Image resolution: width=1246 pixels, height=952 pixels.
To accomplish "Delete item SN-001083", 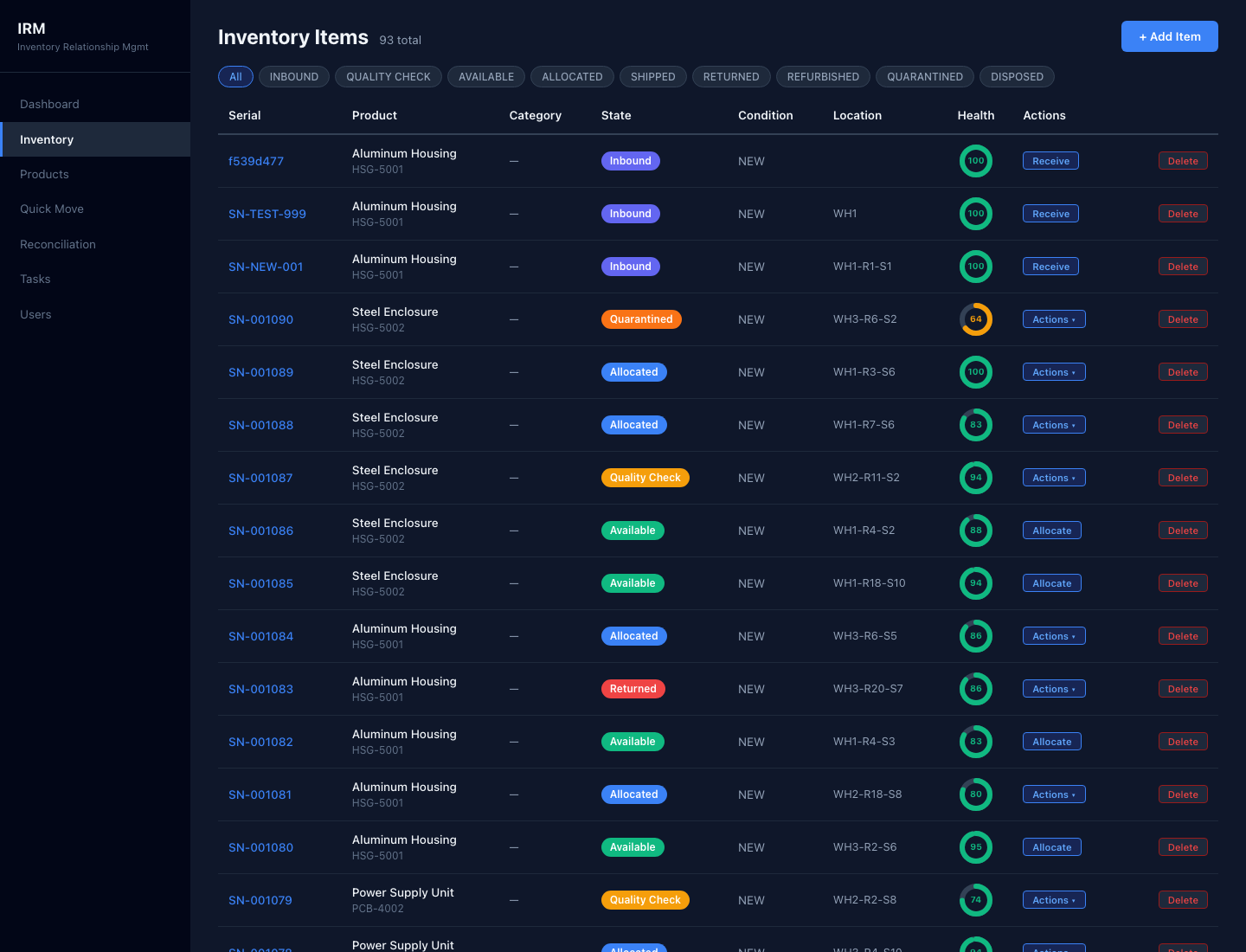I will [x=1183, y=689].
